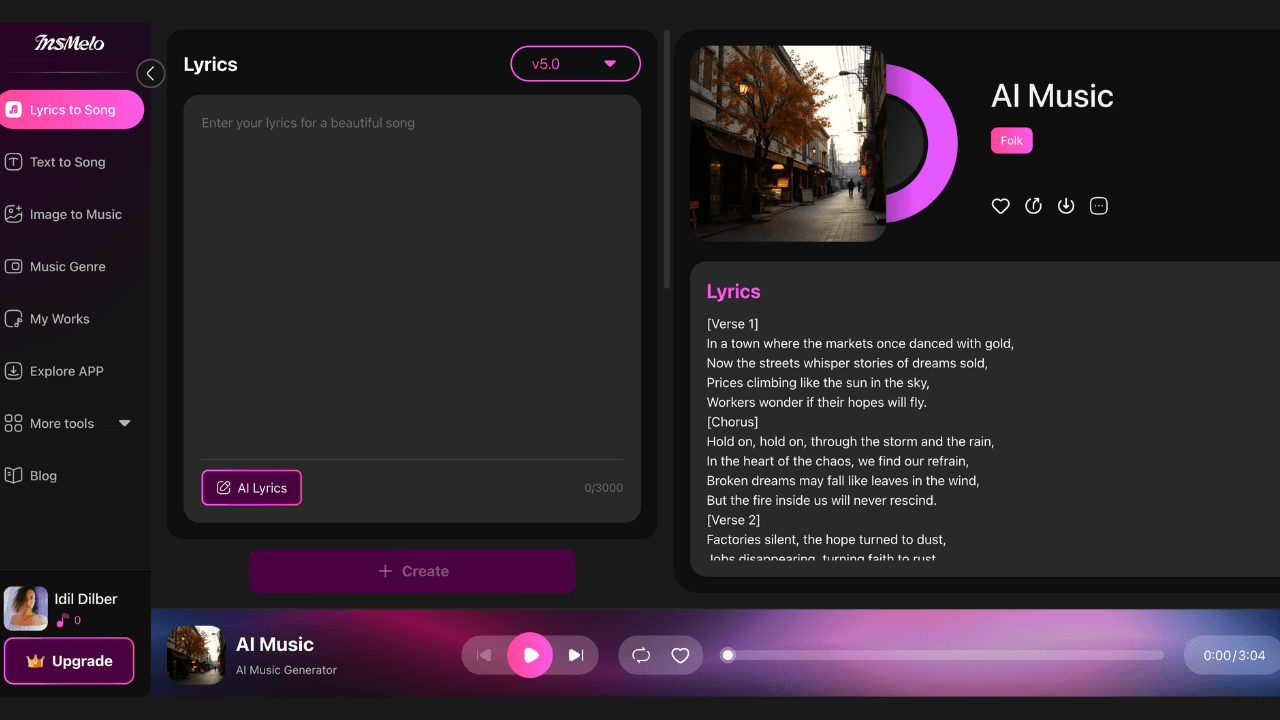Open the Image to Music tool
Viewport: 1280px width, 720px height.
[x=70, y=214]
